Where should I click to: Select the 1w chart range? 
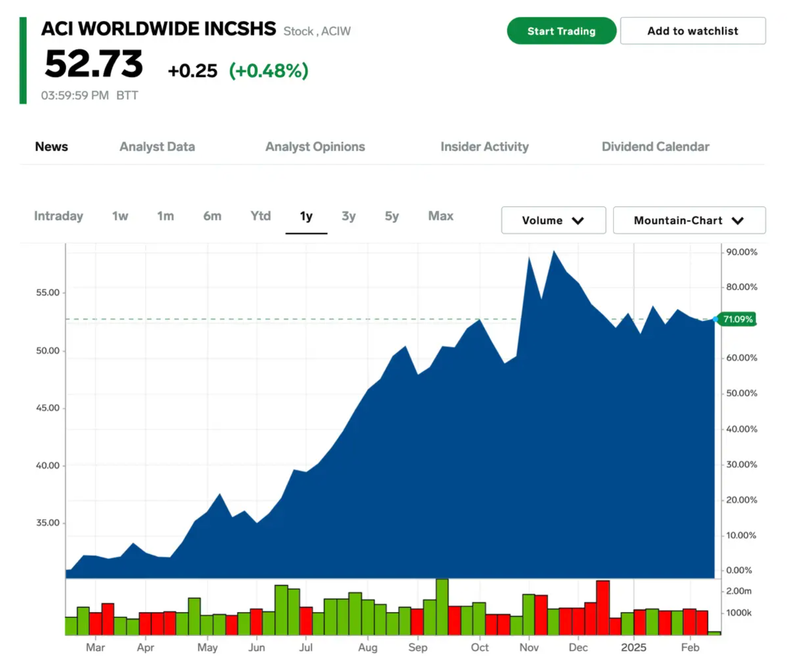120,216
